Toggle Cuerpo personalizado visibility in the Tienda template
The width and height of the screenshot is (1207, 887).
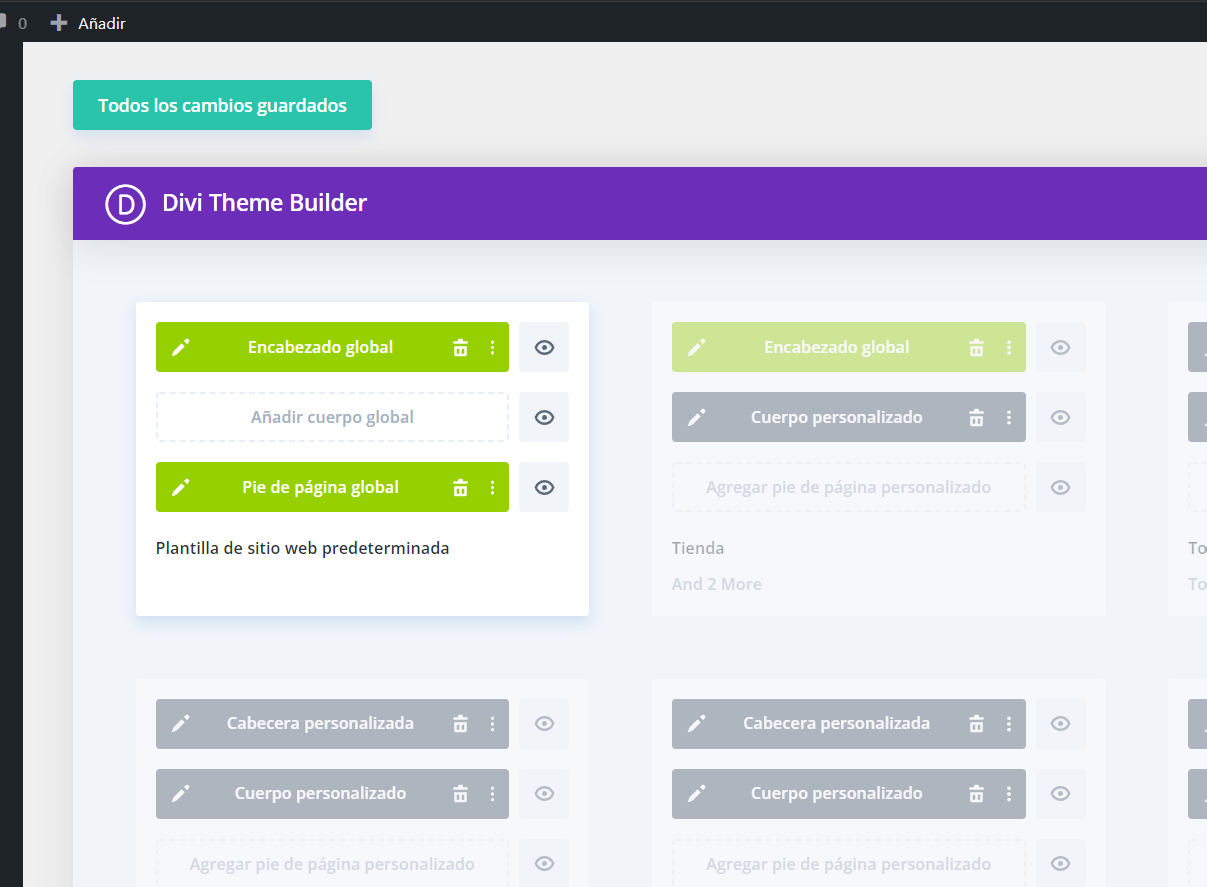[x=1060, y=417]
